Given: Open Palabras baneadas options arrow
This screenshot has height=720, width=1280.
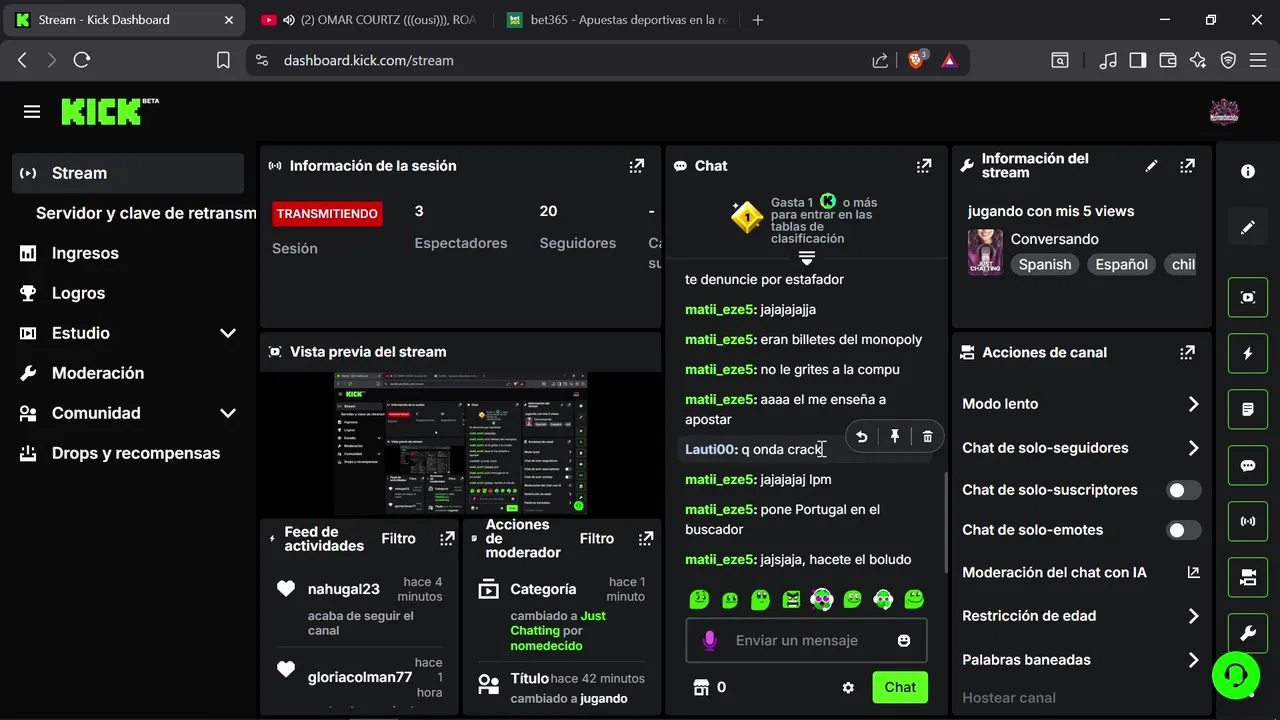Looking at the screenshot, I should pyautogui.click(x=1193, y=660).
